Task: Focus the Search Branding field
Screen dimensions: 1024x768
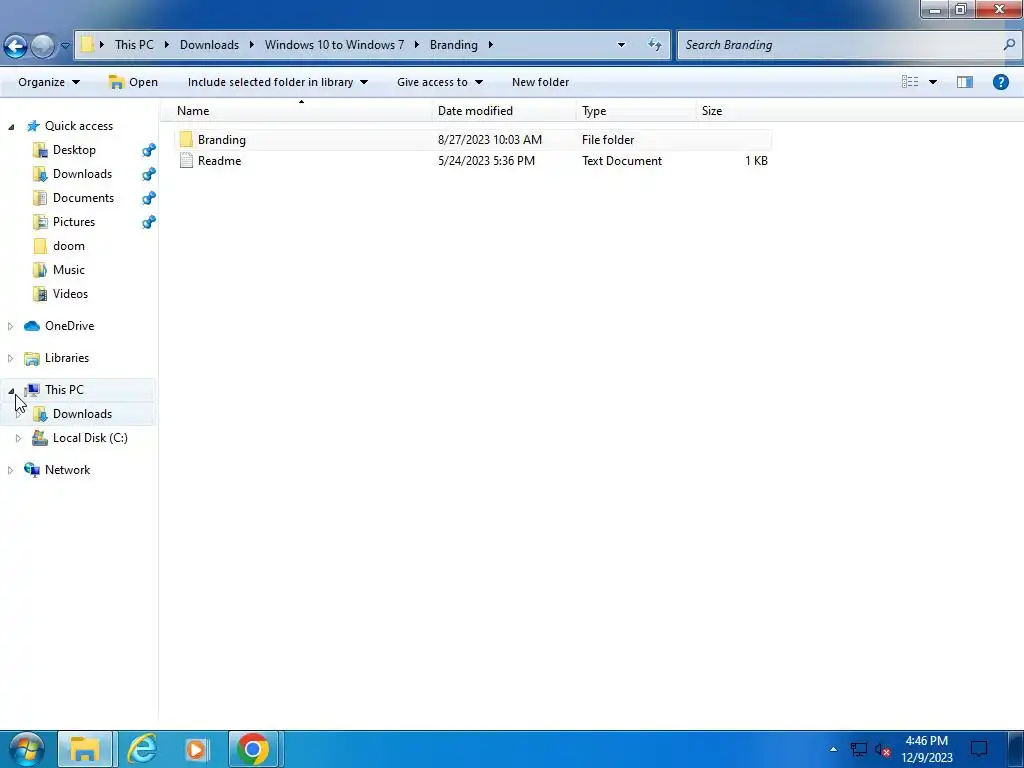Action: (x=839, y=44)
